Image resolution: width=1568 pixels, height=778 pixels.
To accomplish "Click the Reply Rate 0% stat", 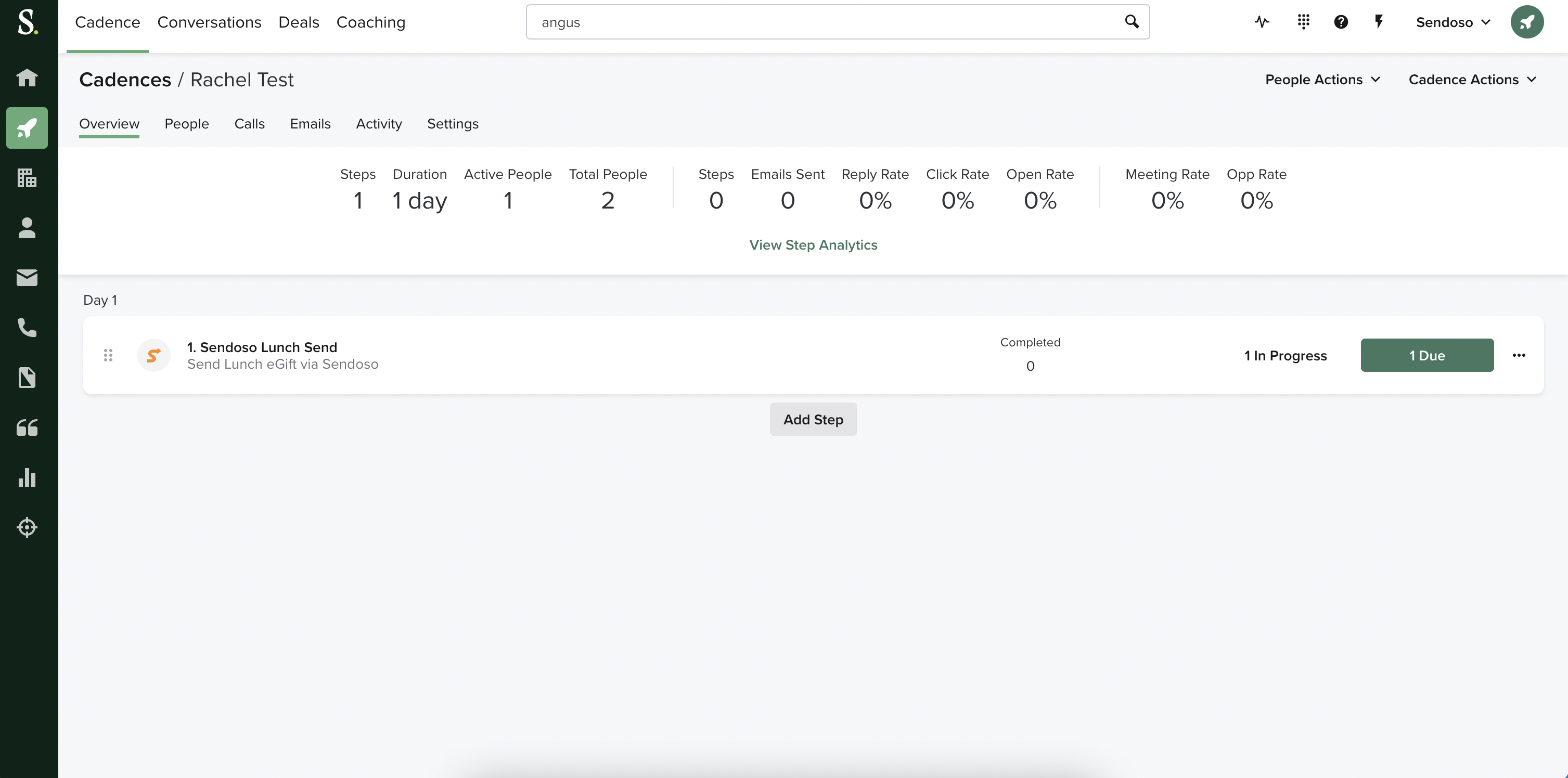I will [876, 190].
